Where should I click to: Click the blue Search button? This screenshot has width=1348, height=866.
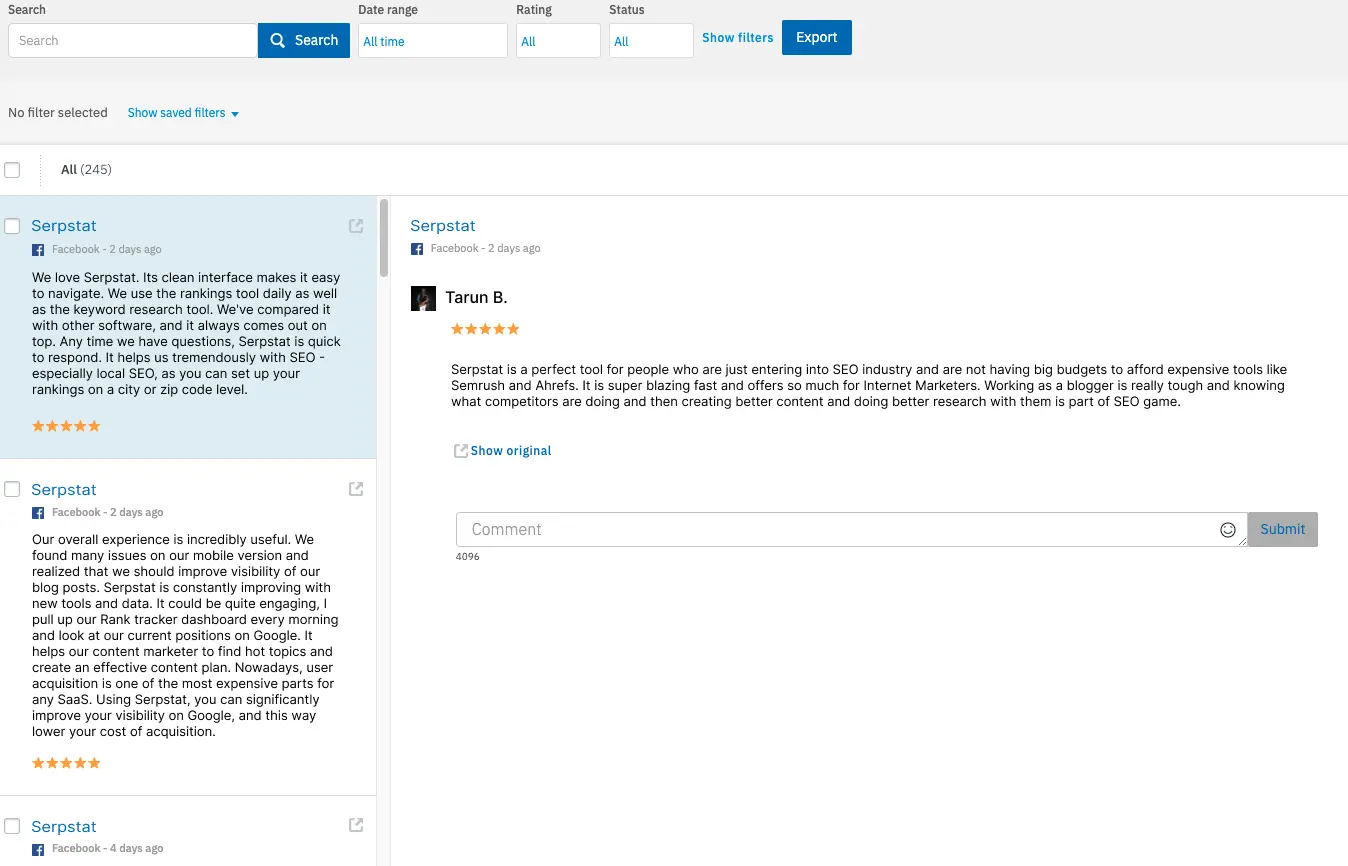tap(304, 40)
